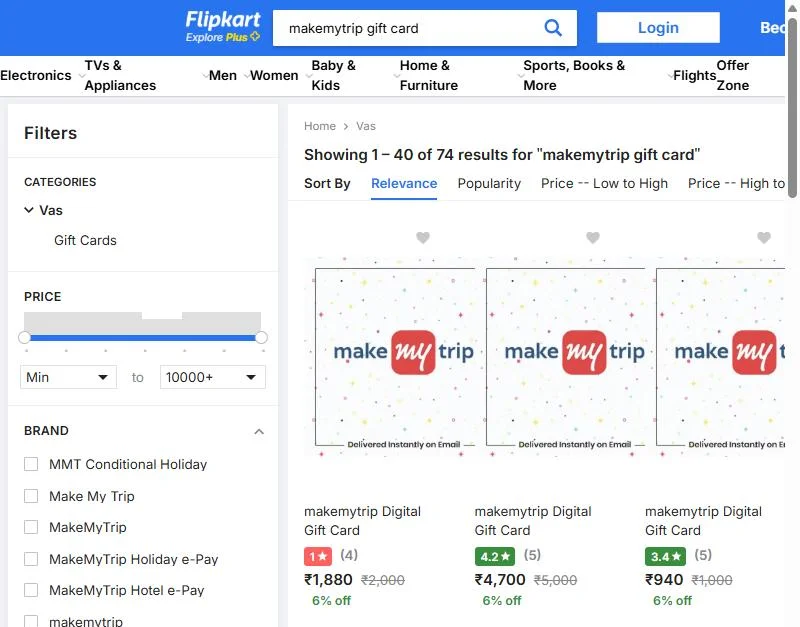
Task: Click the (4) ratings count
Action: [x=349, y=555]
